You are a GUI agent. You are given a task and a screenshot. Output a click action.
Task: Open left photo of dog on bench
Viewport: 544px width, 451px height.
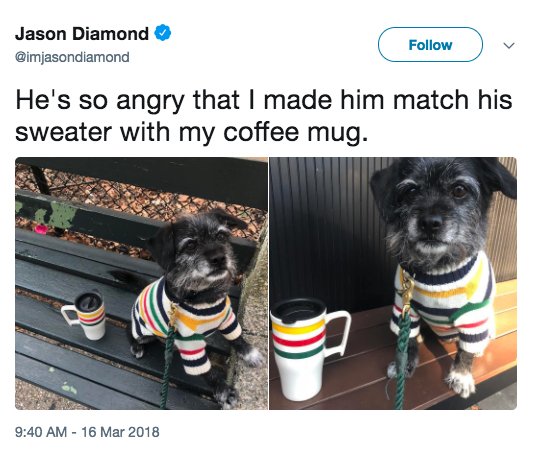(142, 283)
